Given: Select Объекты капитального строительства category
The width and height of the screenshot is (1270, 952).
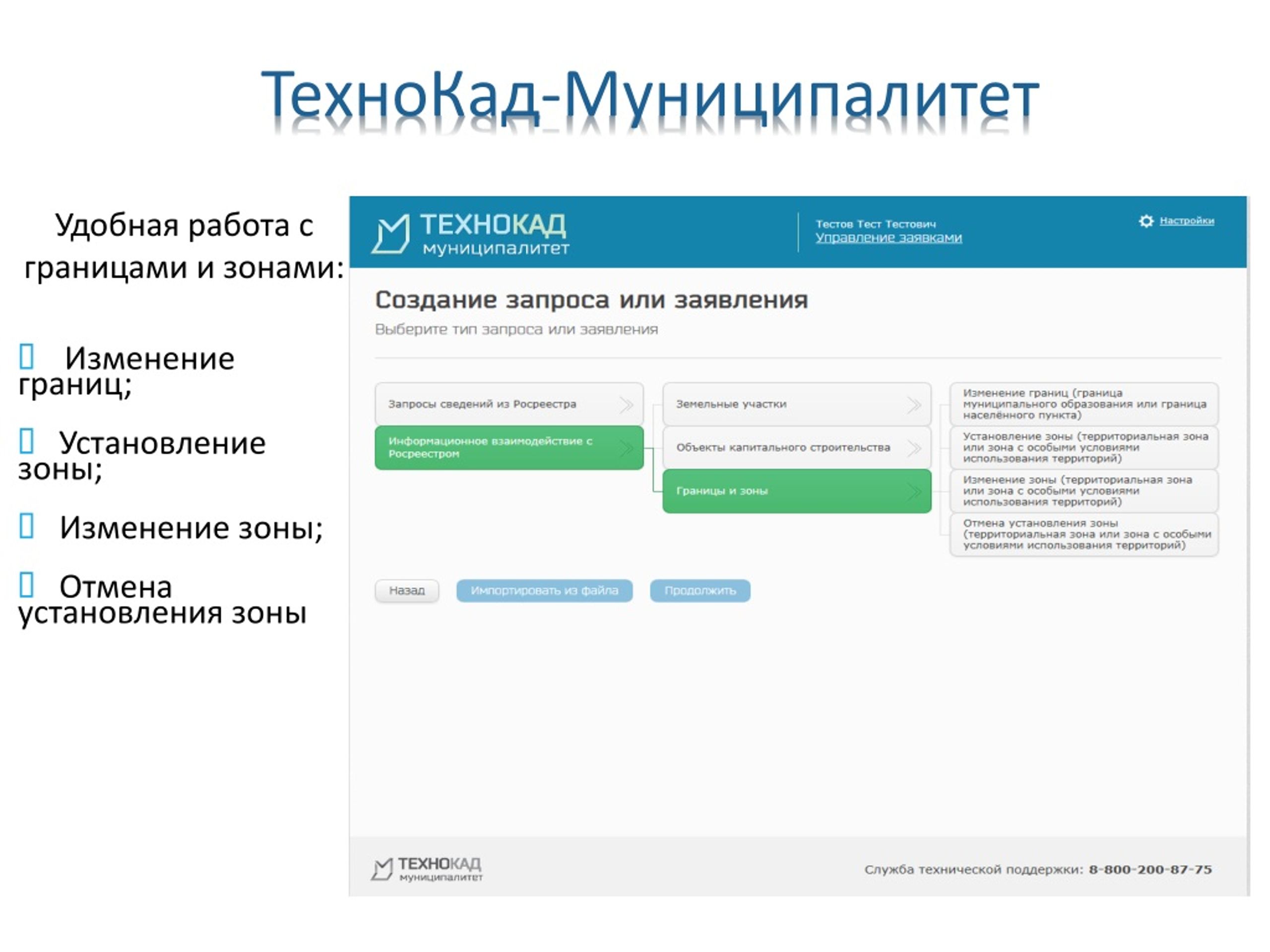Looking at the screenshot, I should (x=796, y=448).
